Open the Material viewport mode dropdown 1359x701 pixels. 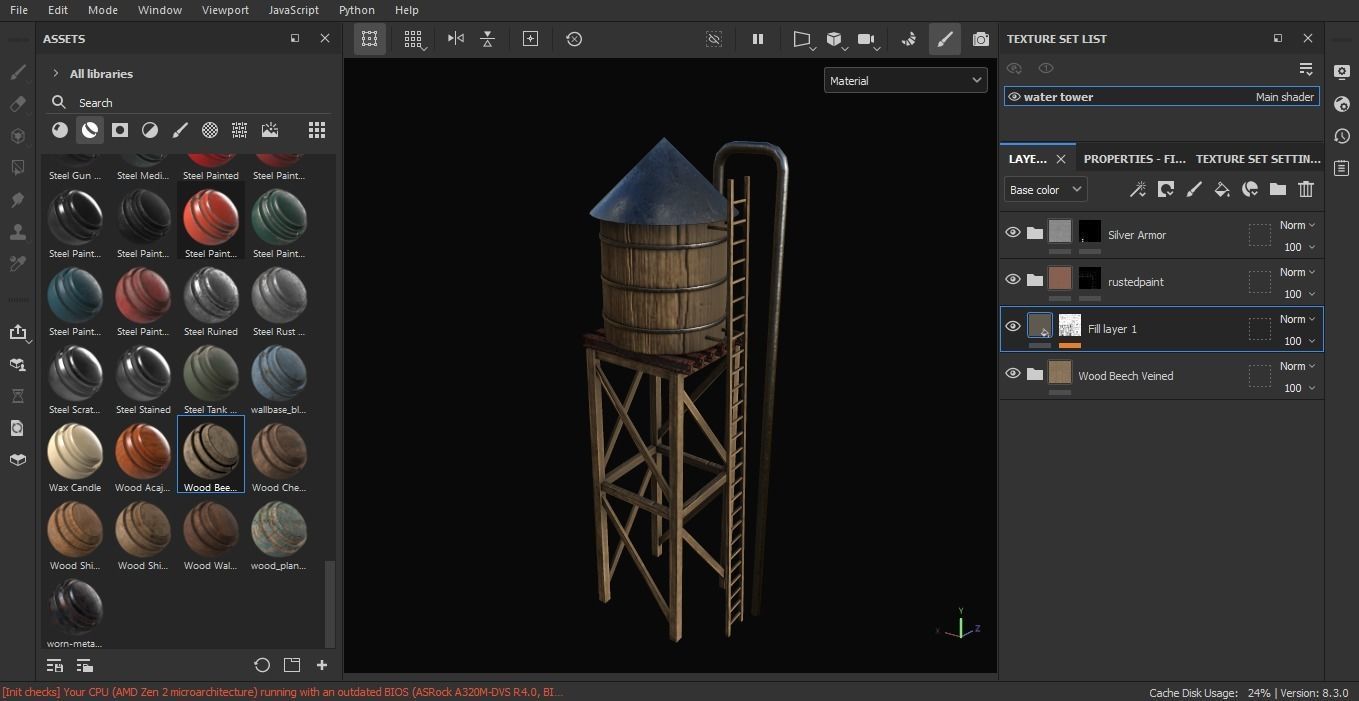pyautogui.click(x=906, y=81)
